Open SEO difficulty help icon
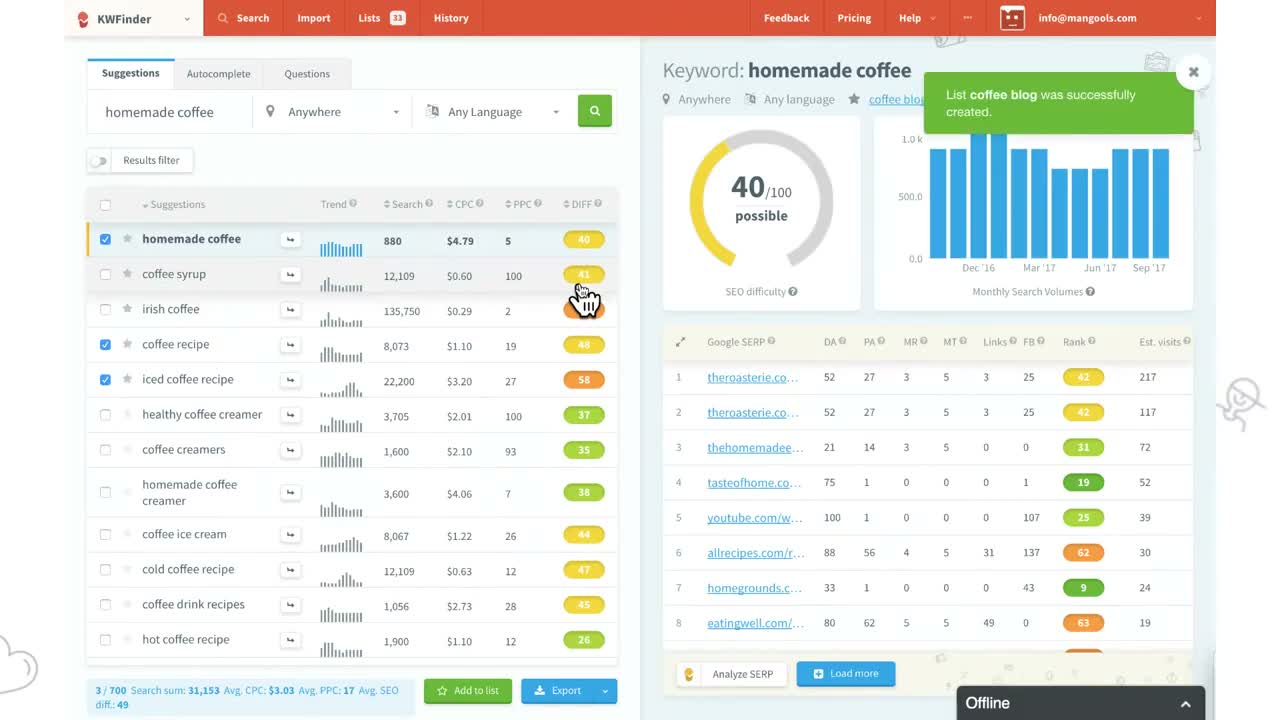Screen dimensions: 1280x720 [x=793, y=292]
